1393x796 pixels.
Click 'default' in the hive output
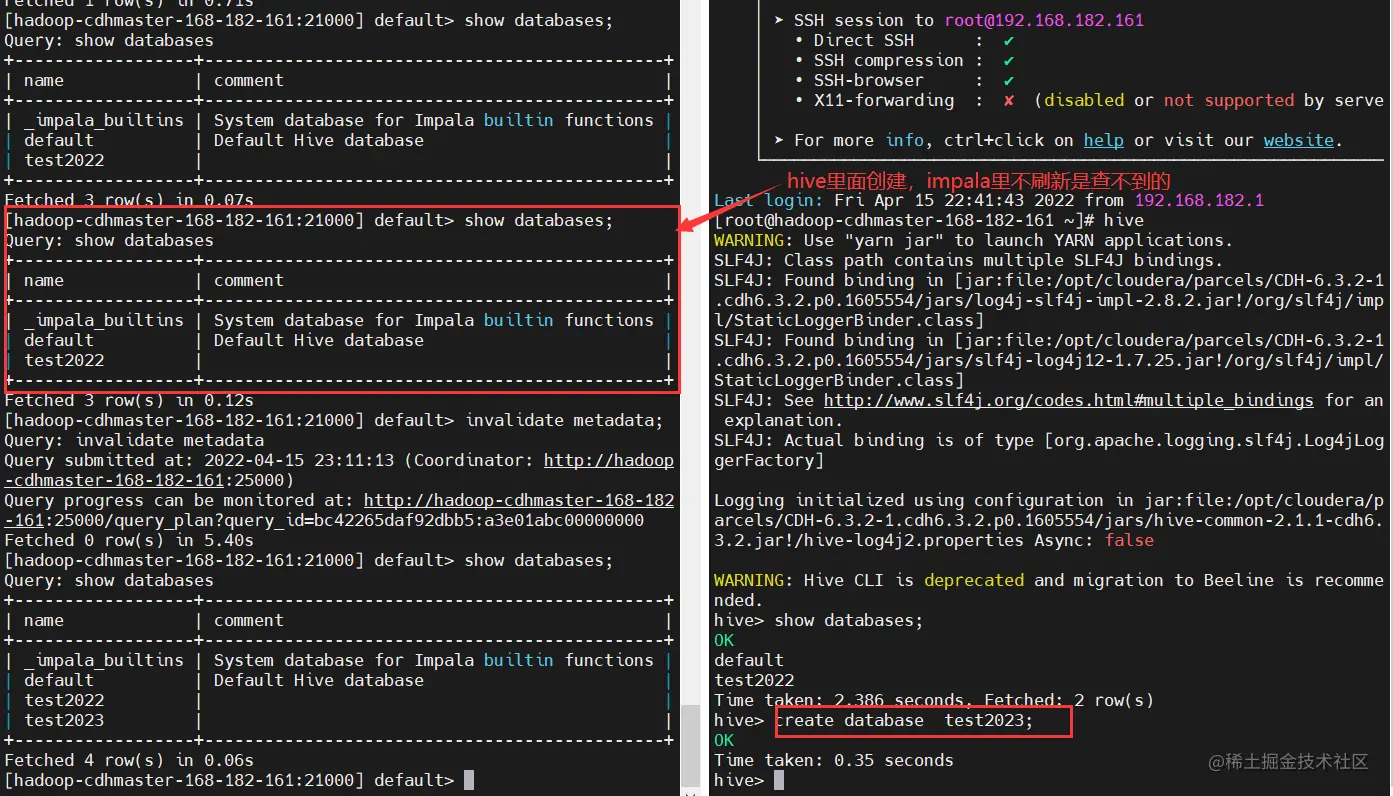pyautogui.click(x=749, y=660)
